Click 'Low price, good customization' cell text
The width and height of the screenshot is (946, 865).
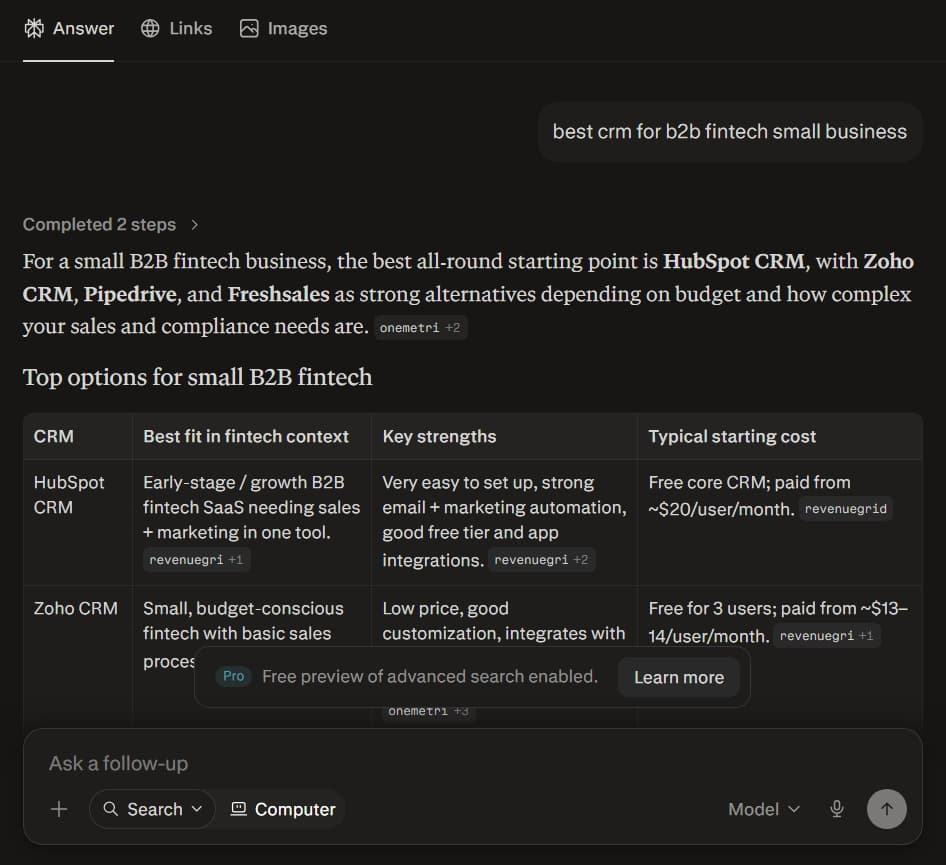pos(445,620)
